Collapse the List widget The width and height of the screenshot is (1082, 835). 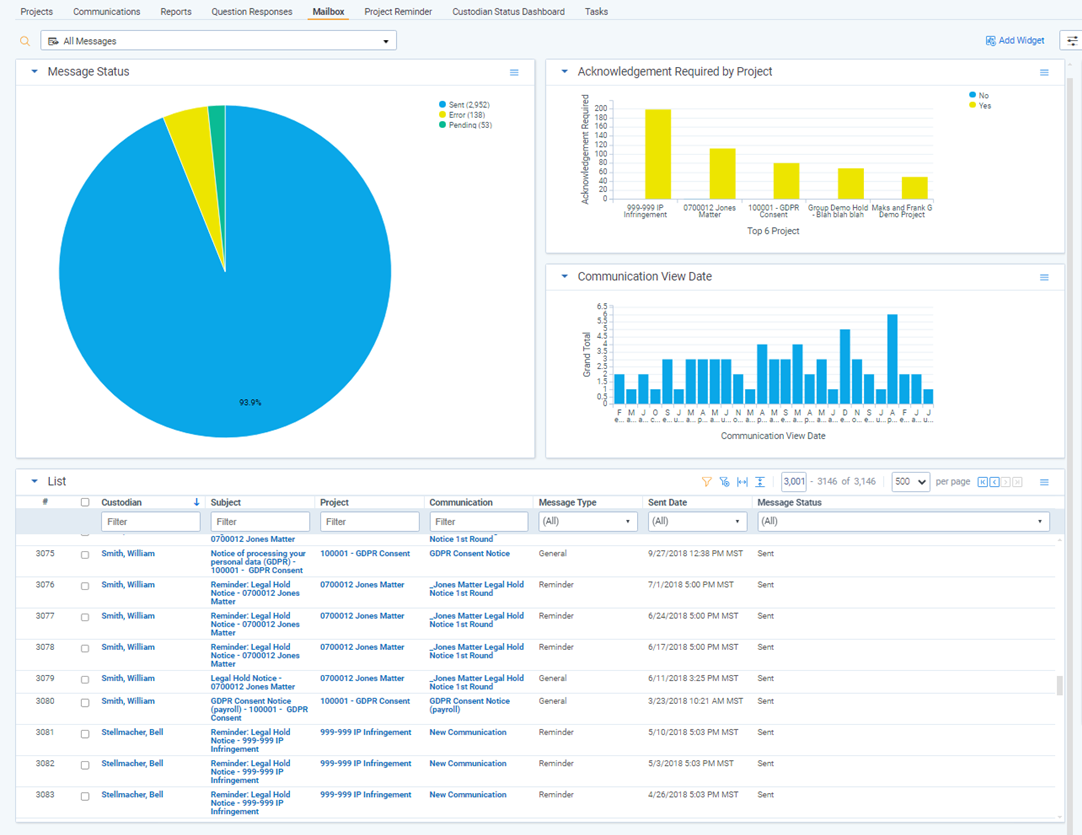(x=35, y=482)
